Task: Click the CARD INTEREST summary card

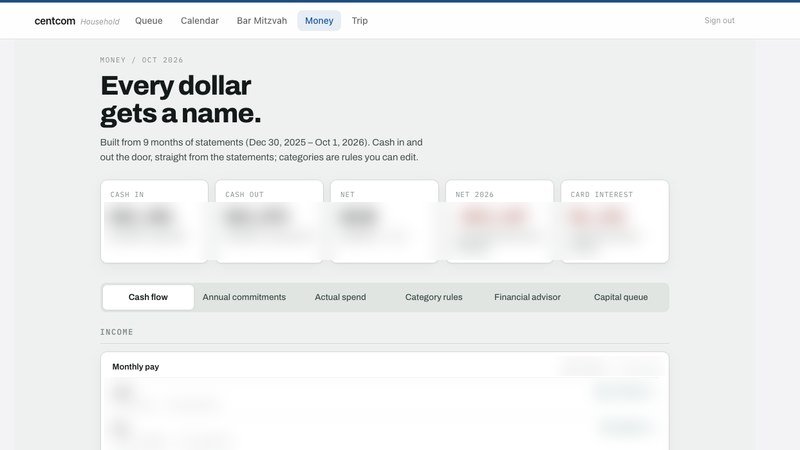Action: coord(615,221)
